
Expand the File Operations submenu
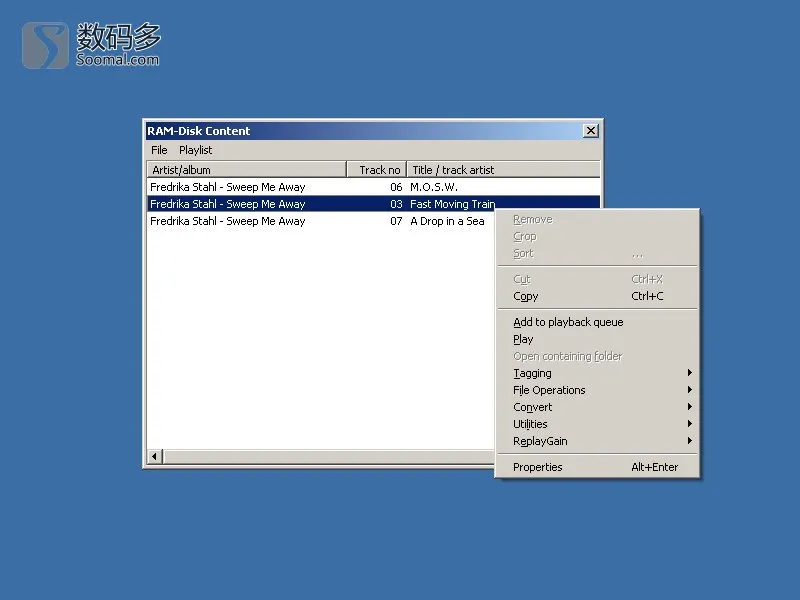point(597,390)
